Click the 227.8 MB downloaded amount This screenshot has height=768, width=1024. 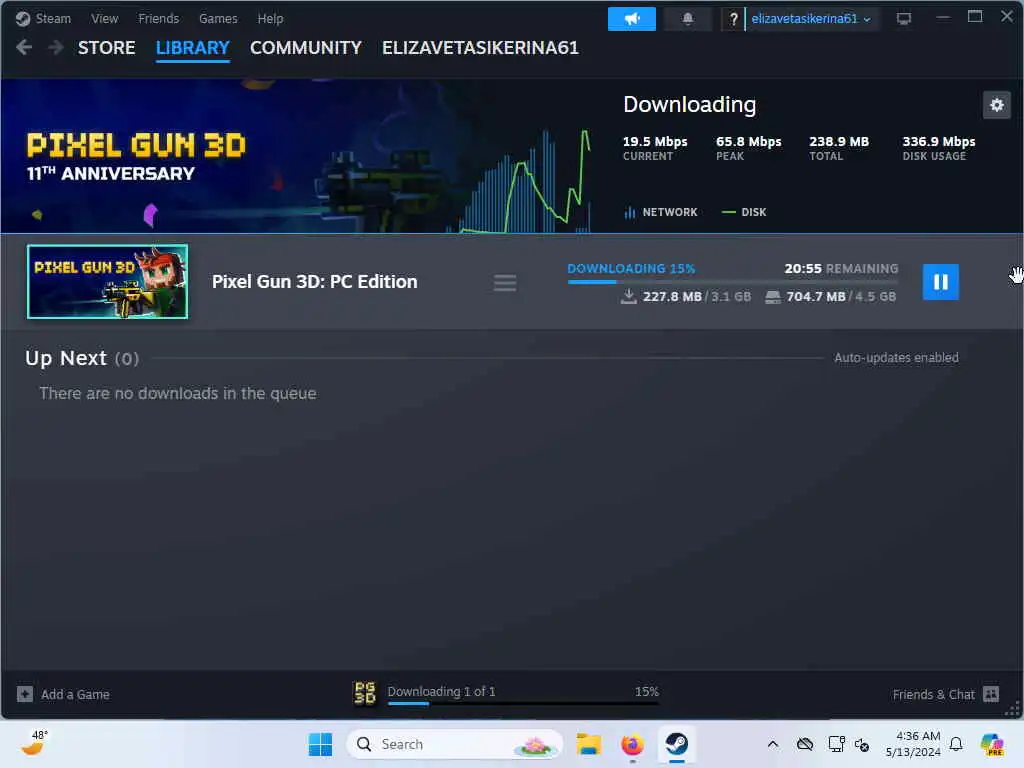tap(672, 296)
